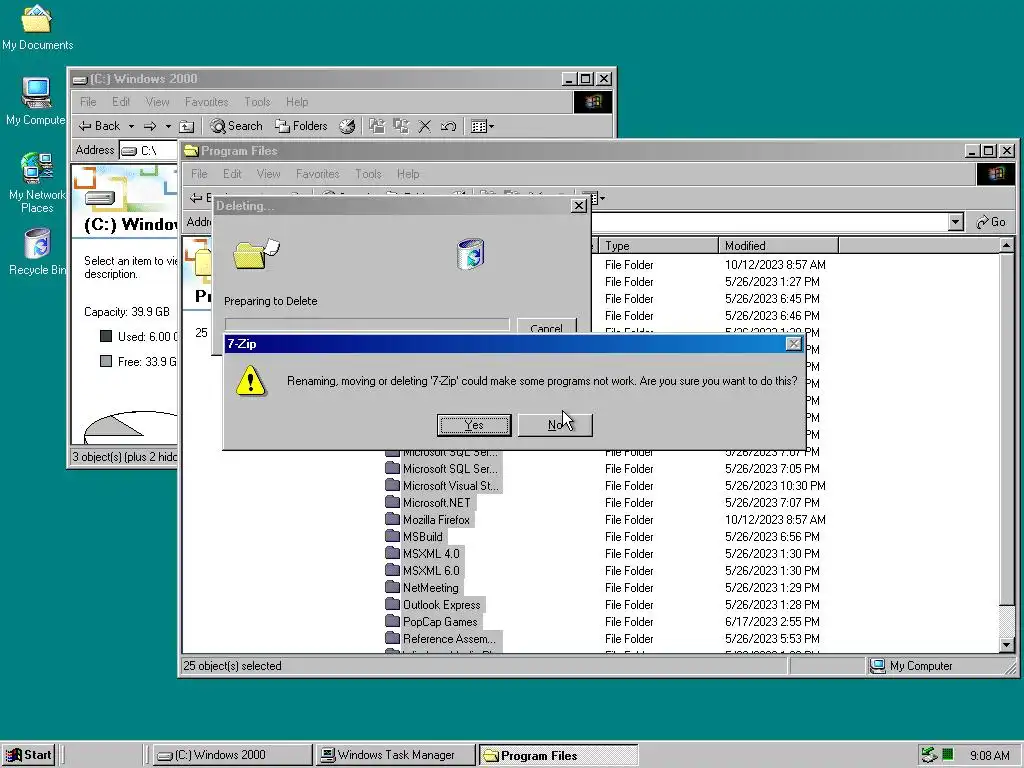Cancel the Deleting operation
This screenshot has height=768, width=1024.
547,327
